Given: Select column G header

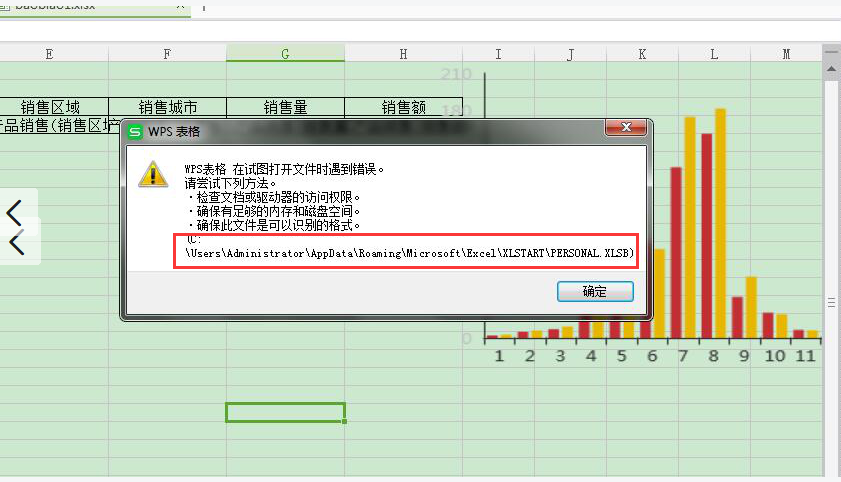Looking at the screenshot, I should (285, 54).
